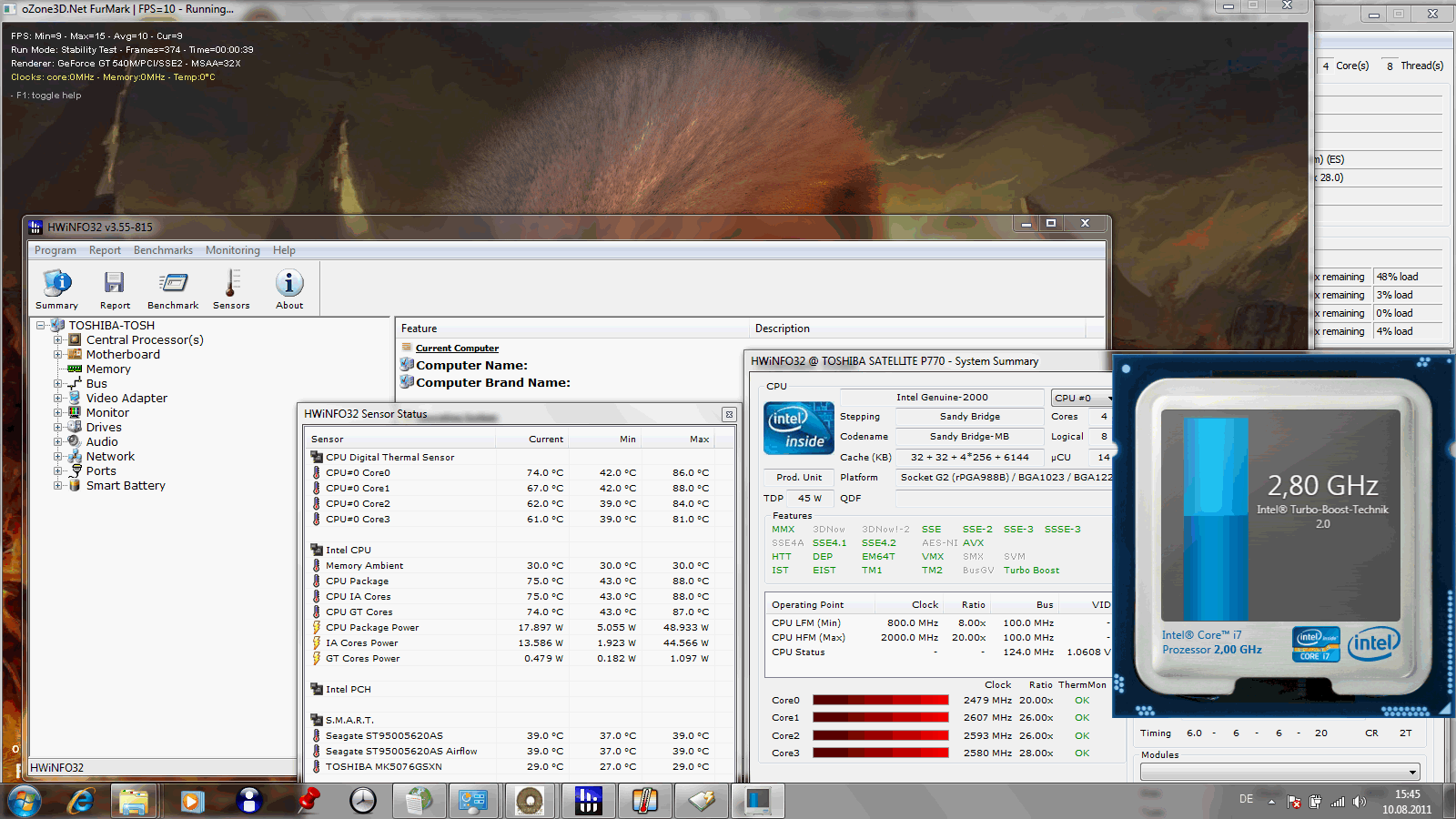This screenshot has height=819, width=1456.
Task: Click the Feature column header
Action: click(x=572, y=329)
